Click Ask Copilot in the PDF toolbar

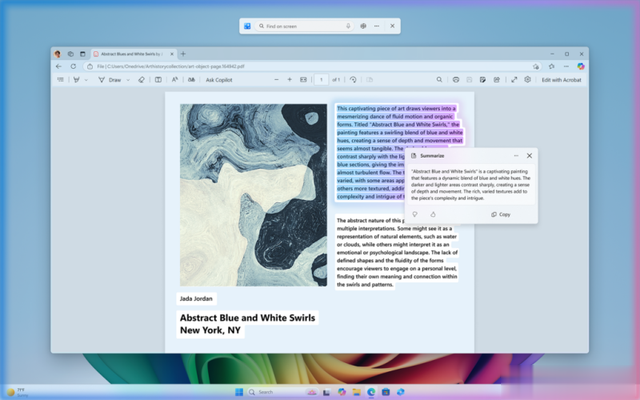click(219, 79)
